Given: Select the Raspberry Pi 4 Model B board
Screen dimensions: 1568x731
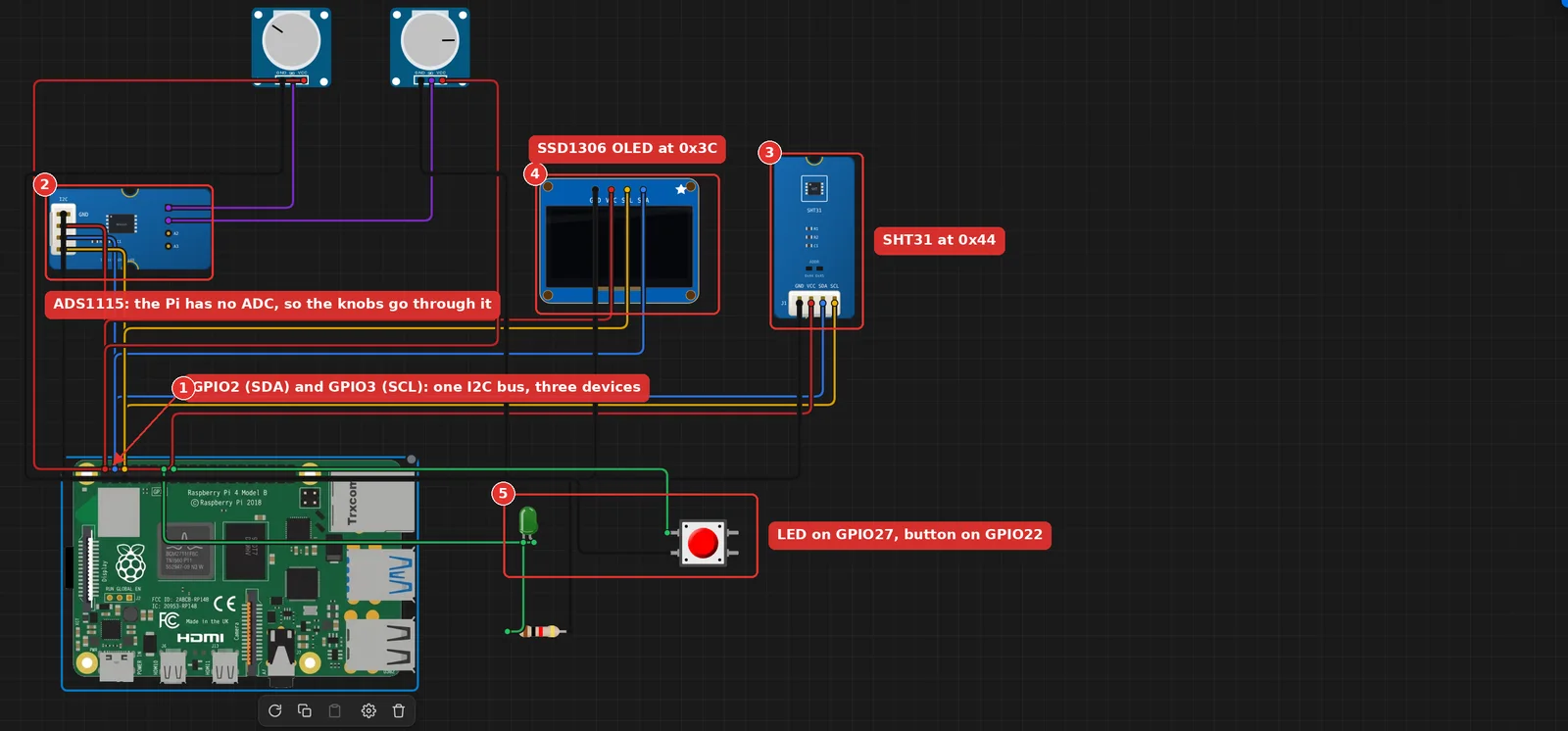Looking at the screenshot, I should pyautogui.click(x=240, y=573).
